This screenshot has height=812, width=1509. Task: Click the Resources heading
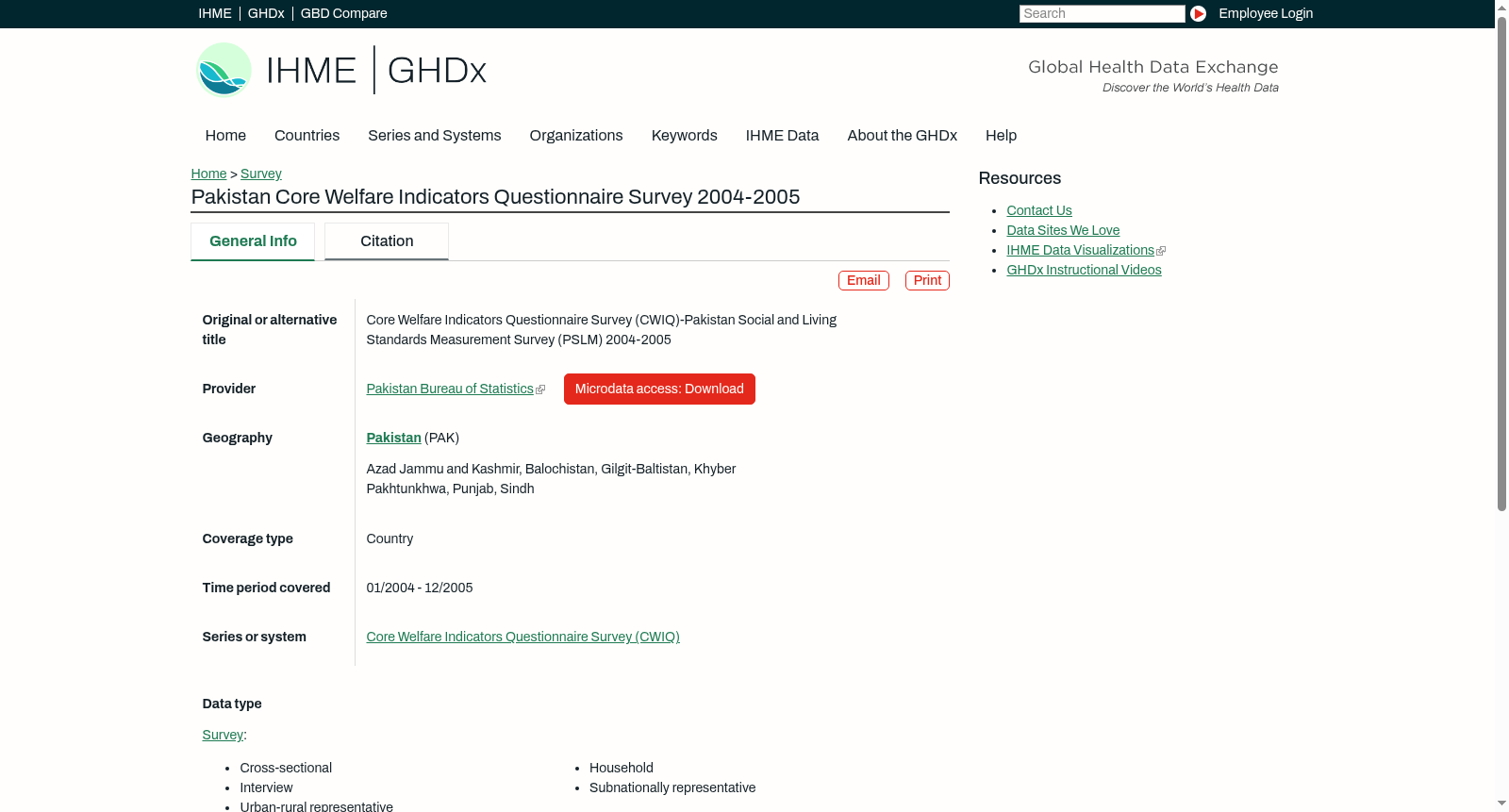(x=1020, y=178)
